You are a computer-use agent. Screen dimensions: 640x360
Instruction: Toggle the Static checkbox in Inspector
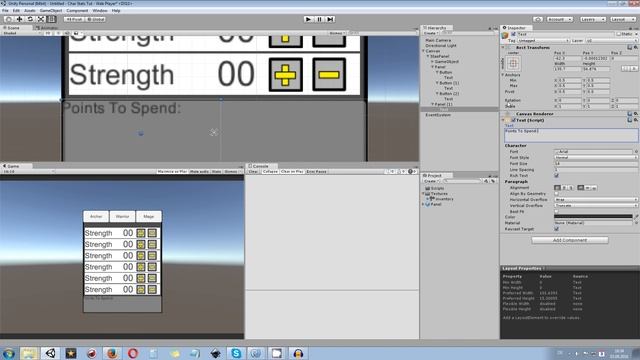pyautogui.click(x=619, y=34)
